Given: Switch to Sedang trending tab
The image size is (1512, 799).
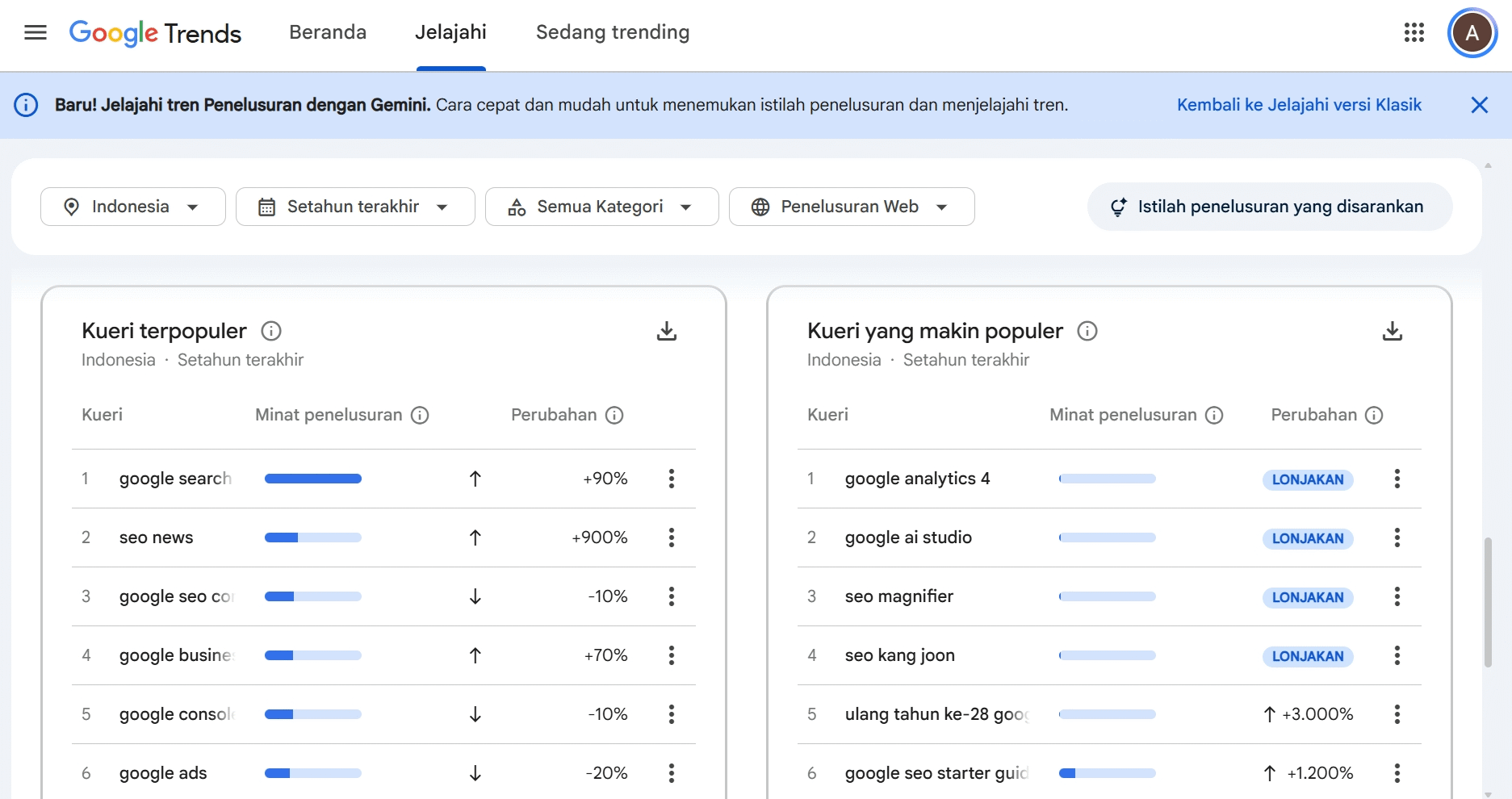Looking at the screenshot, I should [613, 32].
